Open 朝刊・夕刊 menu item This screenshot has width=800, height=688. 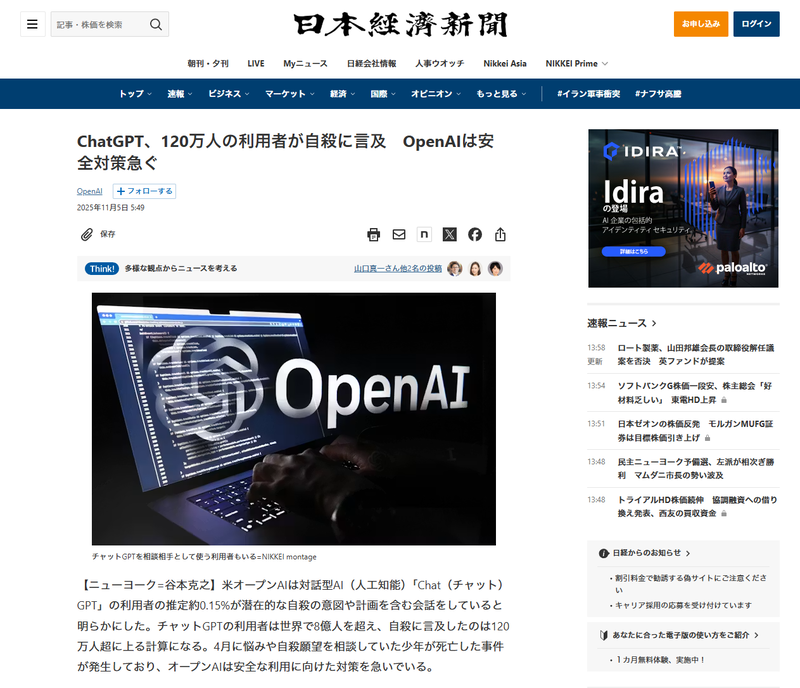[208, 63]
